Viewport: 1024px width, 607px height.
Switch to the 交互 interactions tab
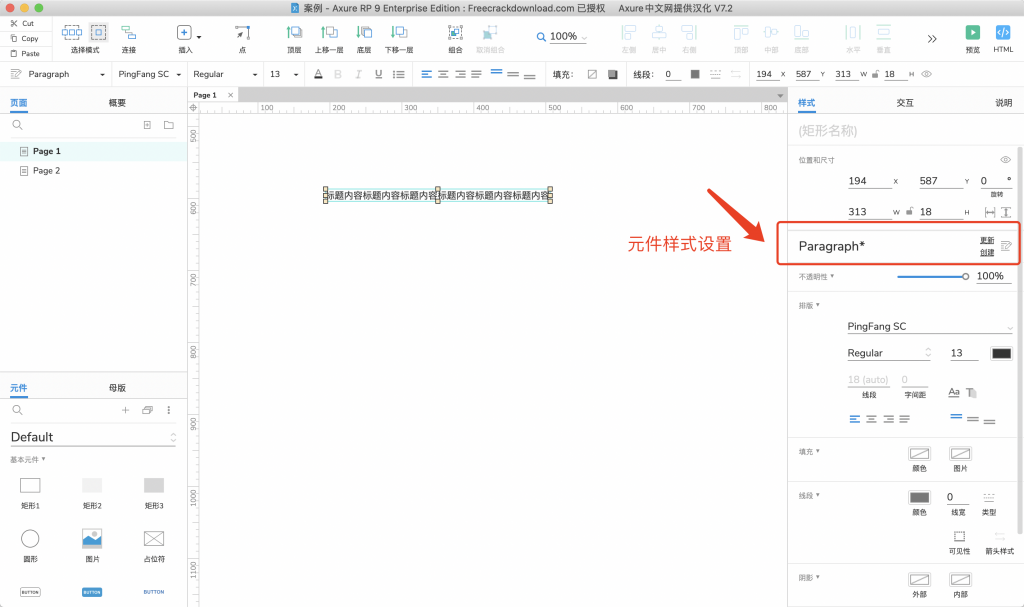[x=904, y=103]
